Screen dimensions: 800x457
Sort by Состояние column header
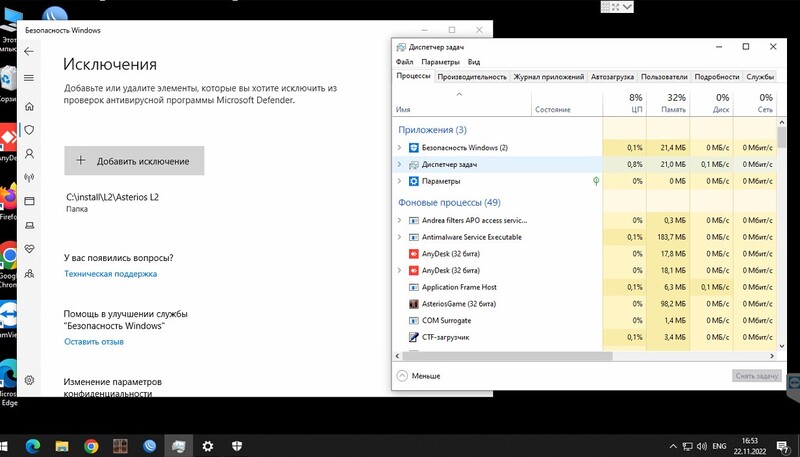[567, 103]
